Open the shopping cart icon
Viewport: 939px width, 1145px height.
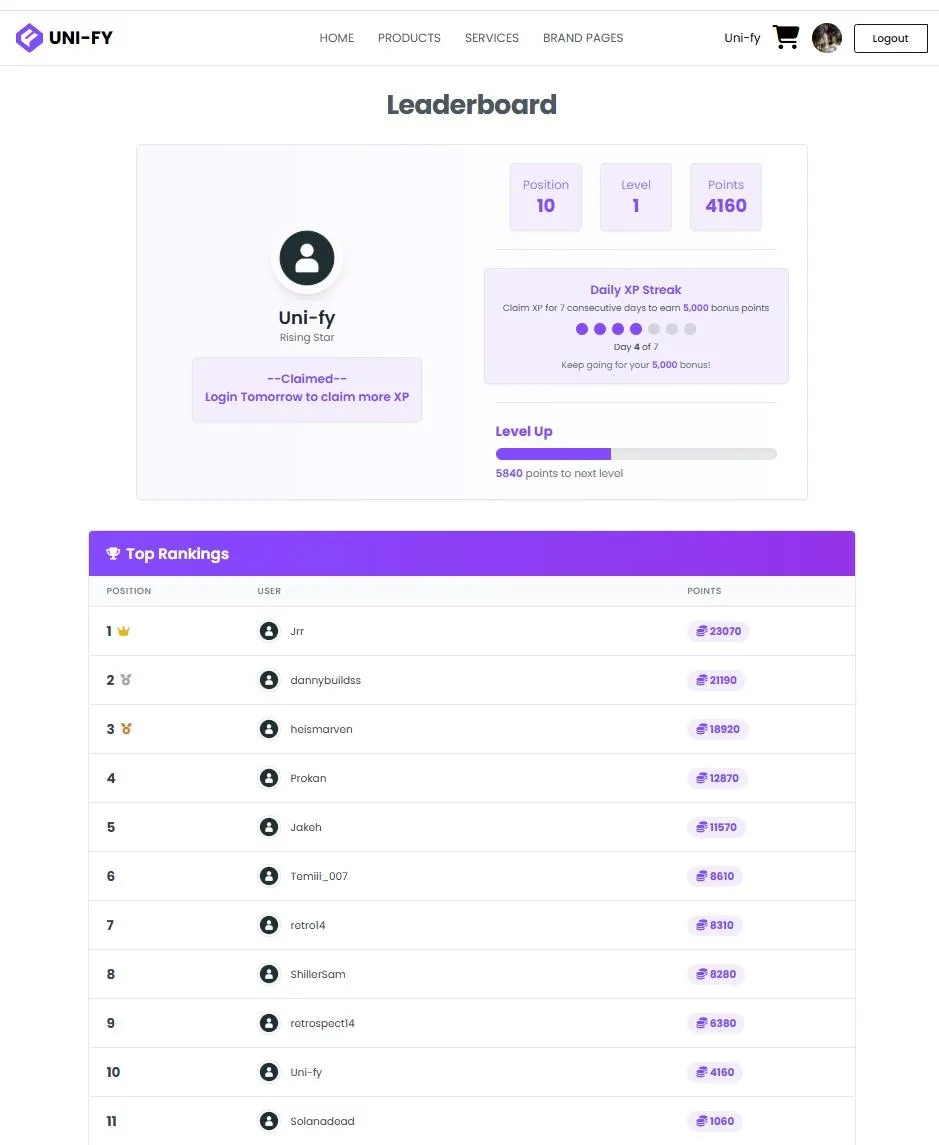[x=786, y=37]
